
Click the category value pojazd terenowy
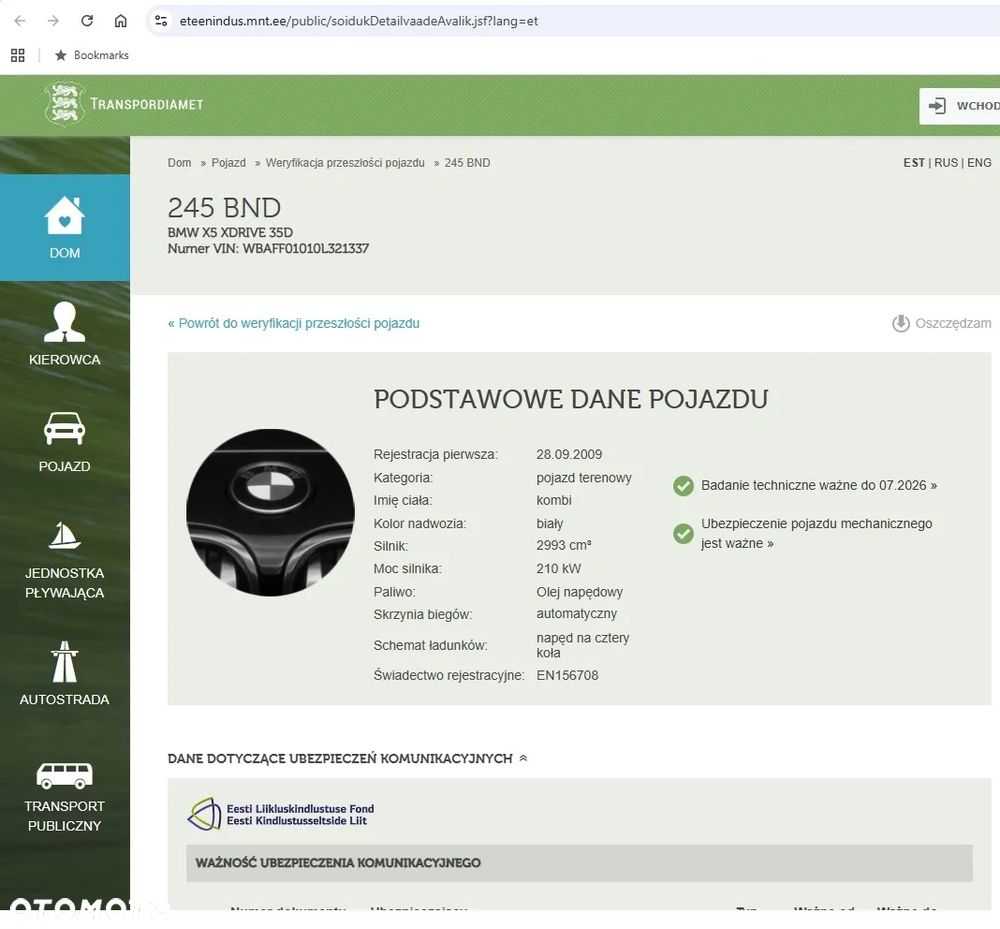coord(584,478)
